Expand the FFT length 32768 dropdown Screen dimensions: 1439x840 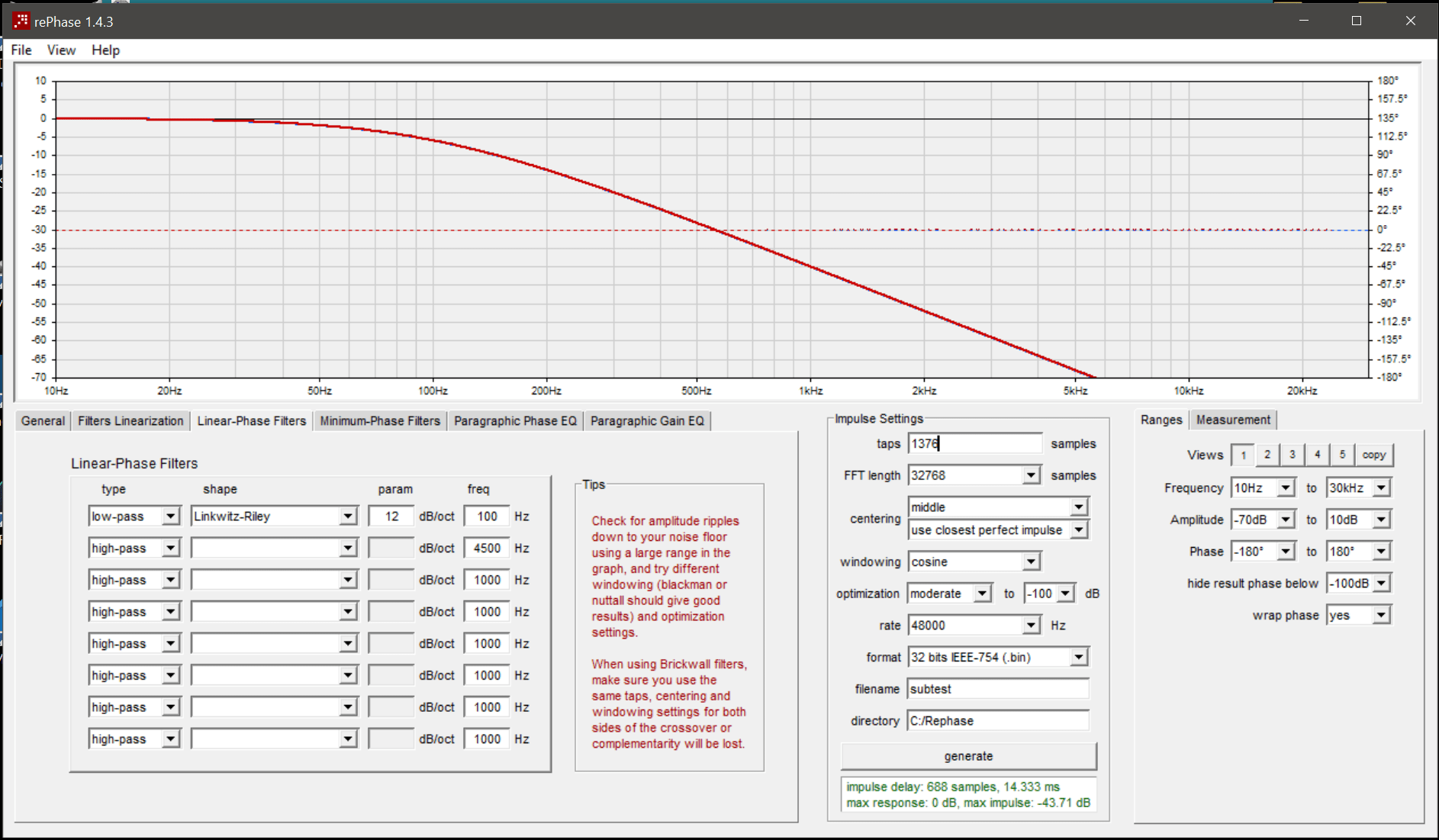point(1031,475)
